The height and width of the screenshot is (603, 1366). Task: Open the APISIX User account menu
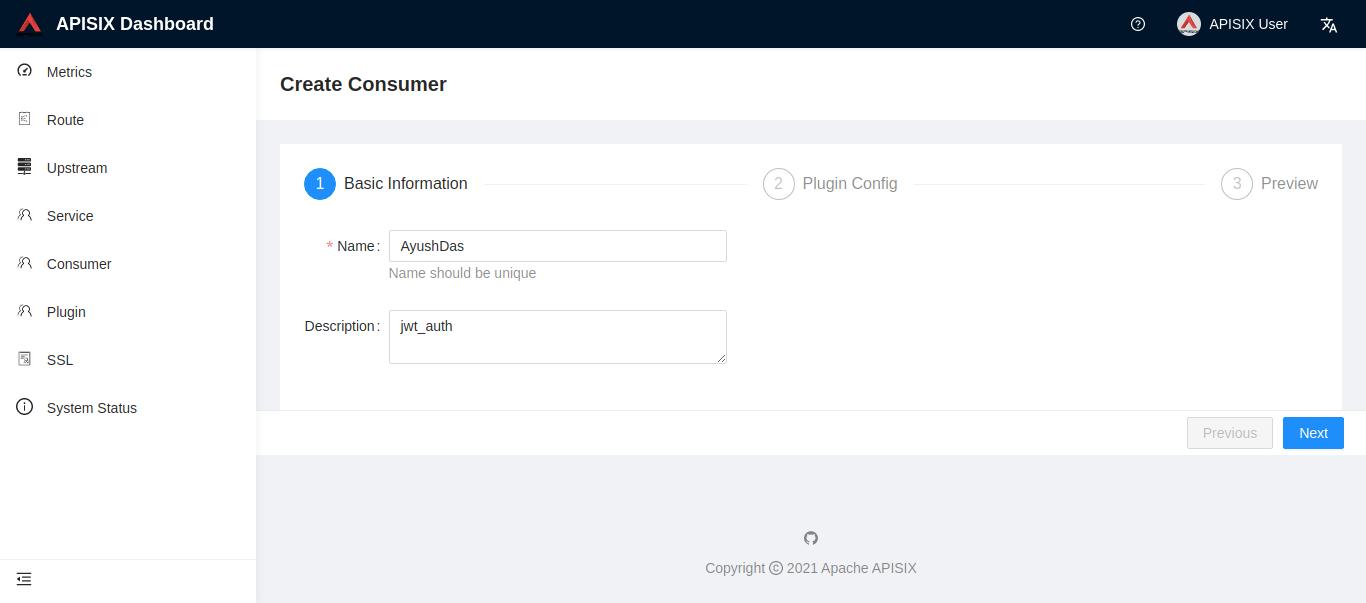[x=1232, y=23]
